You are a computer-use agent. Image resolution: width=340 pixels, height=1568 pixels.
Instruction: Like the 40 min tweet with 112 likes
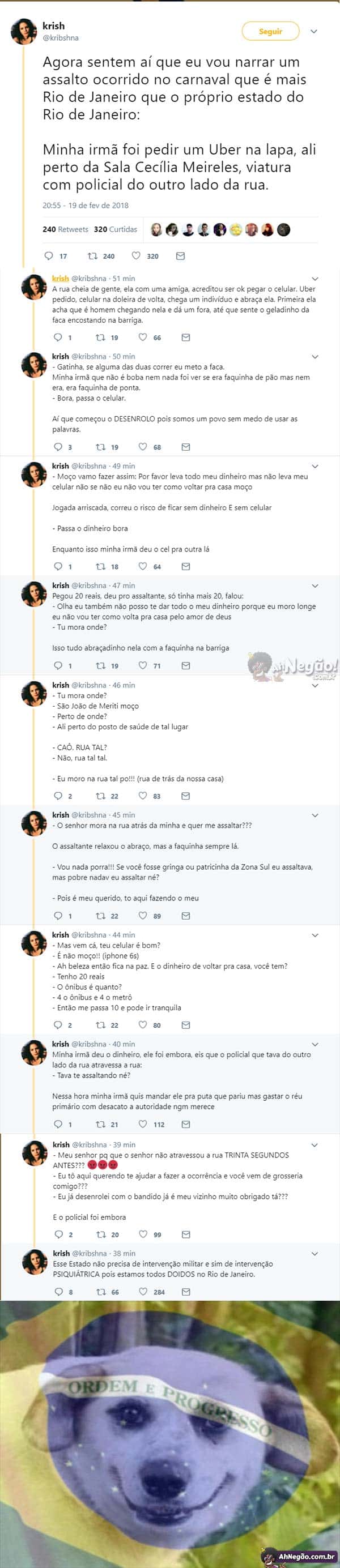point(143,1124)
